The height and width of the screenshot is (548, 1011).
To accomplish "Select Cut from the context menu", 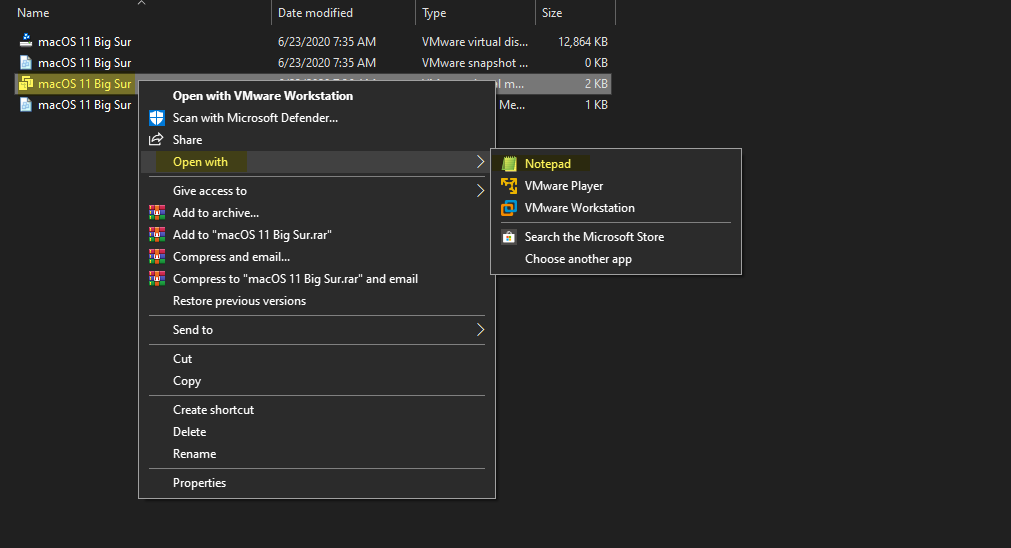I will pyautogui.click(x=182, y=358).
